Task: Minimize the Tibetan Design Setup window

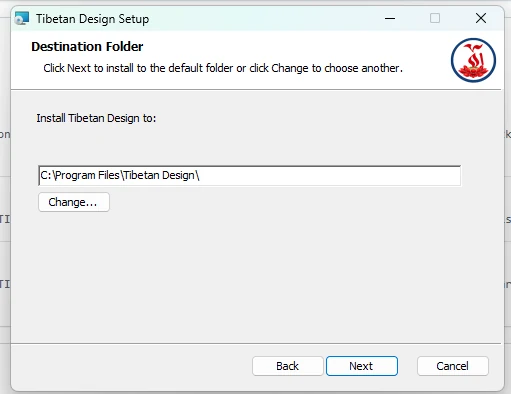Action: [390, 18]
